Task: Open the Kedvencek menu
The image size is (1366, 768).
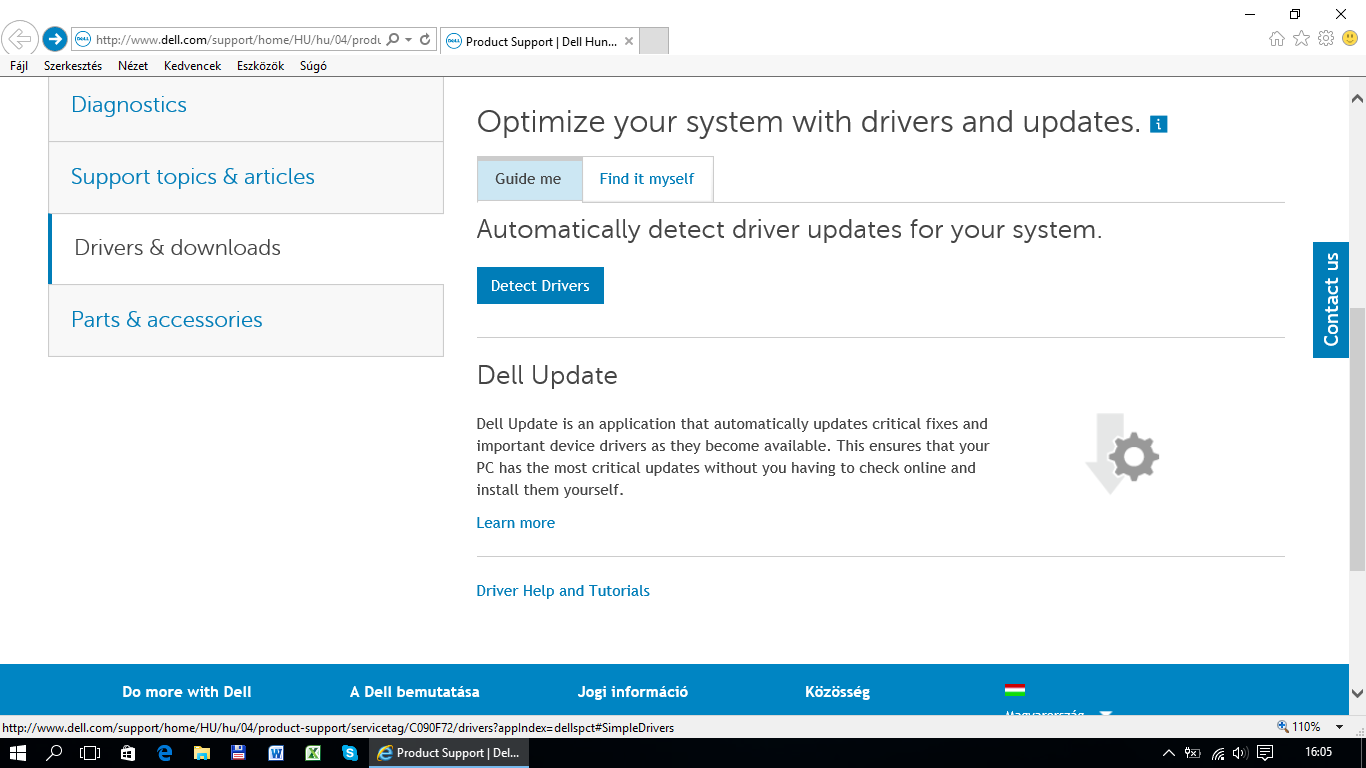Action: (192, 66)
